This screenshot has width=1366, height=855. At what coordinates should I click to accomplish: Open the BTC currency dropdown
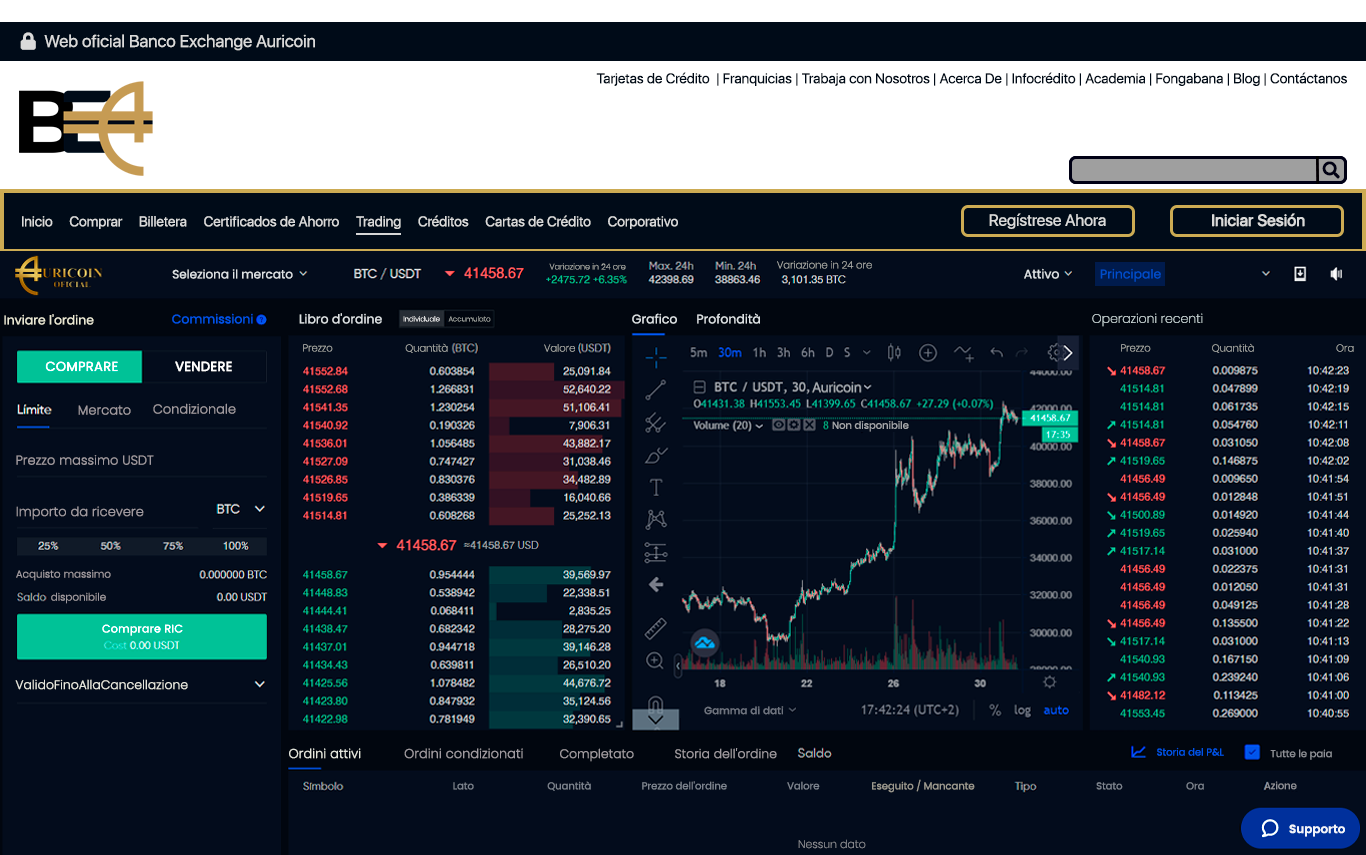coord(240,509)
